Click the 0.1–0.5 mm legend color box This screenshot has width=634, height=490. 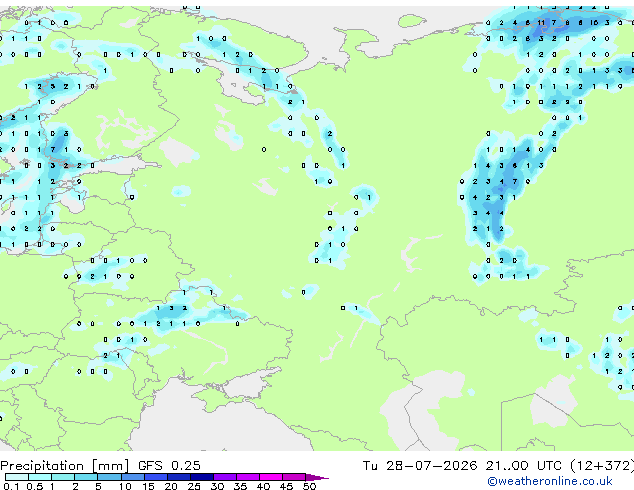pos(17,477)
